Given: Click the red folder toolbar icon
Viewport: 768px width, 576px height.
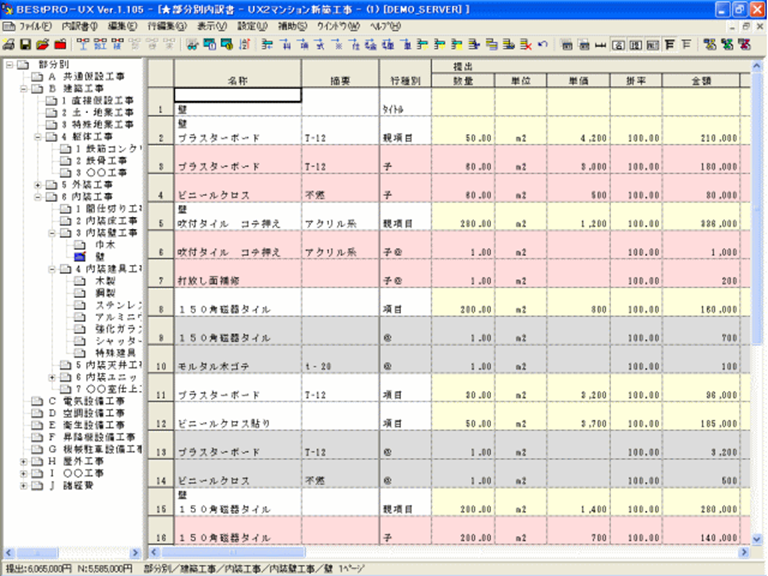Looking at the screenshot, I should point(60,45).
